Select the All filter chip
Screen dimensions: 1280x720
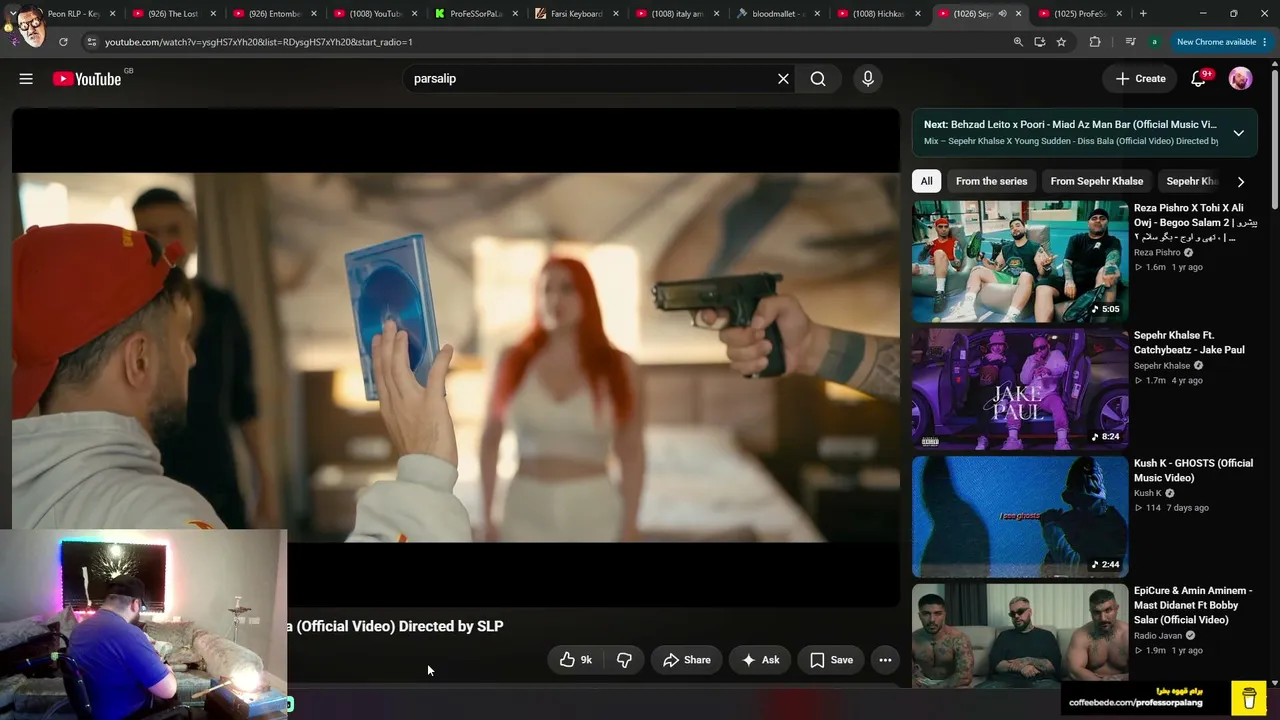(926, 181)
